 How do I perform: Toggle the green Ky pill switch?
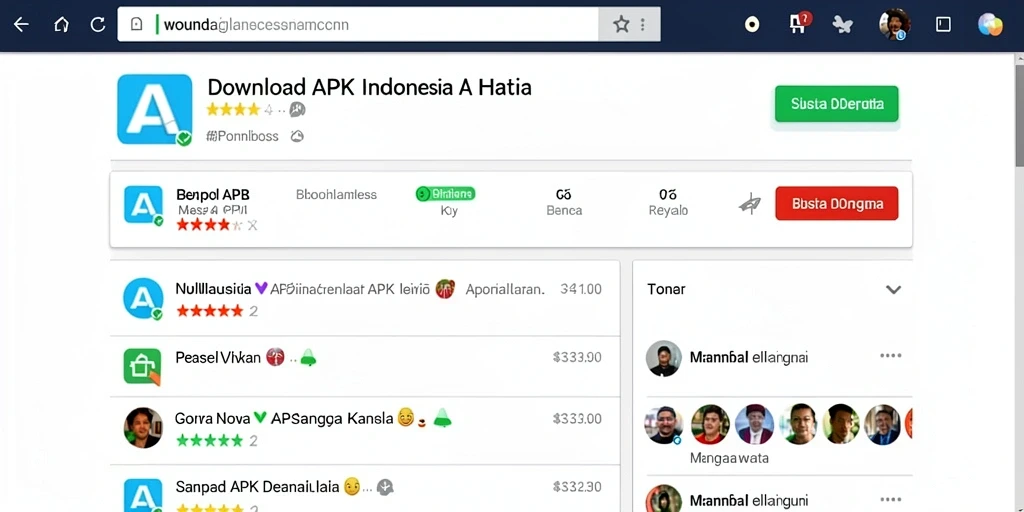click(445, 194)
